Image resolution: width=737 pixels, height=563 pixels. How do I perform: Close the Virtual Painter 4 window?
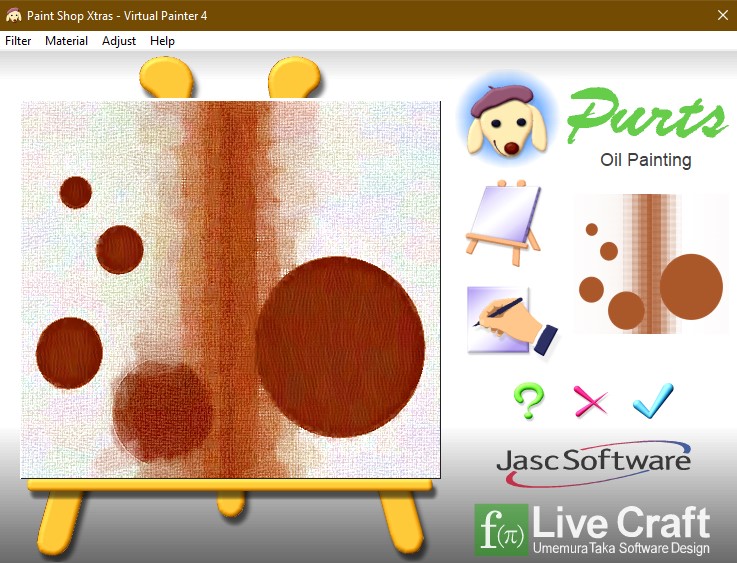(x=723, y=16)
